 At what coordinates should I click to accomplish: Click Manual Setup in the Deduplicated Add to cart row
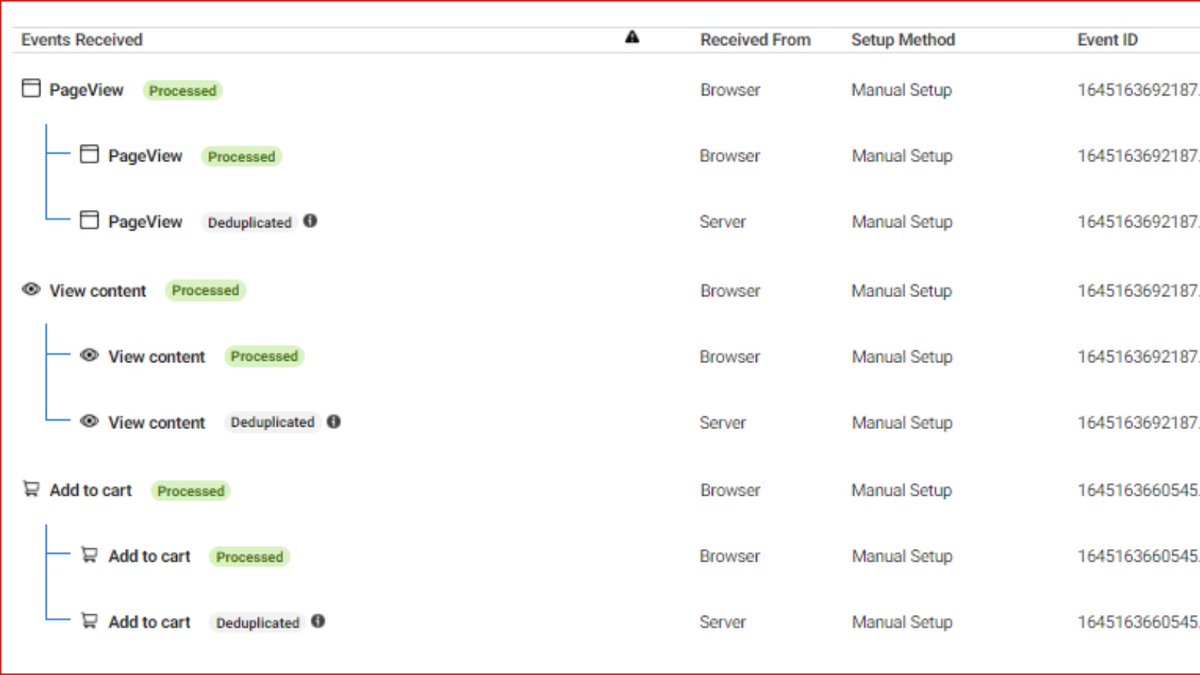[x=902, y=622]
